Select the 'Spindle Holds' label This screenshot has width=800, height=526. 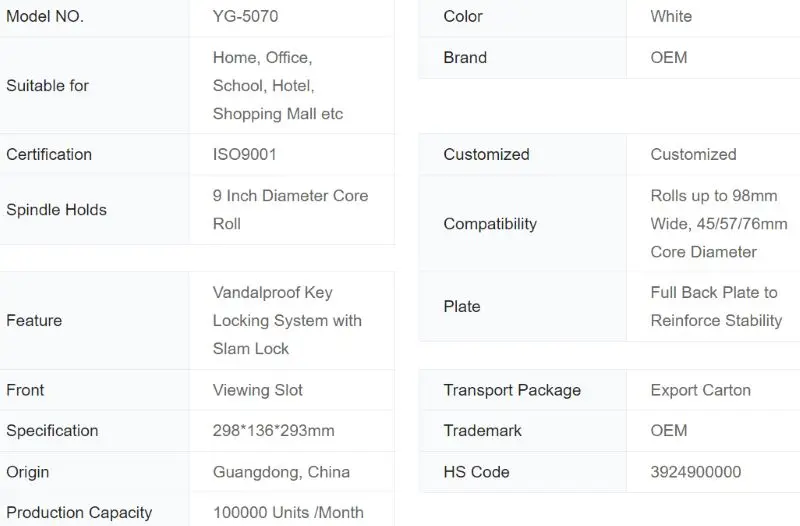point(56,210)
